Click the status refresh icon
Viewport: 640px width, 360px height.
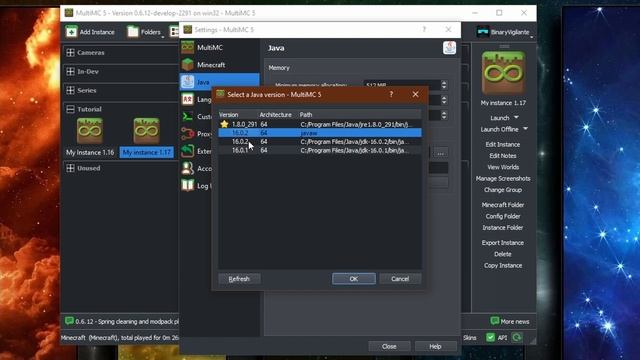click(x=517, y=338)
